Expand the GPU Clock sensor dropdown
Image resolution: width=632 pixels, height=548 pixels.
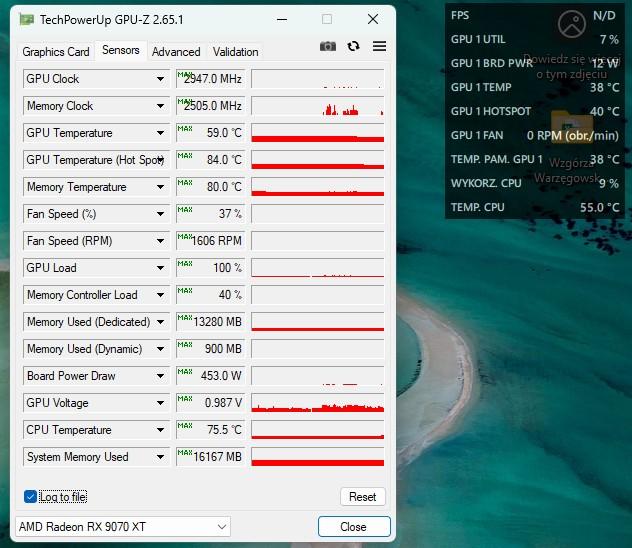point(160,79)
